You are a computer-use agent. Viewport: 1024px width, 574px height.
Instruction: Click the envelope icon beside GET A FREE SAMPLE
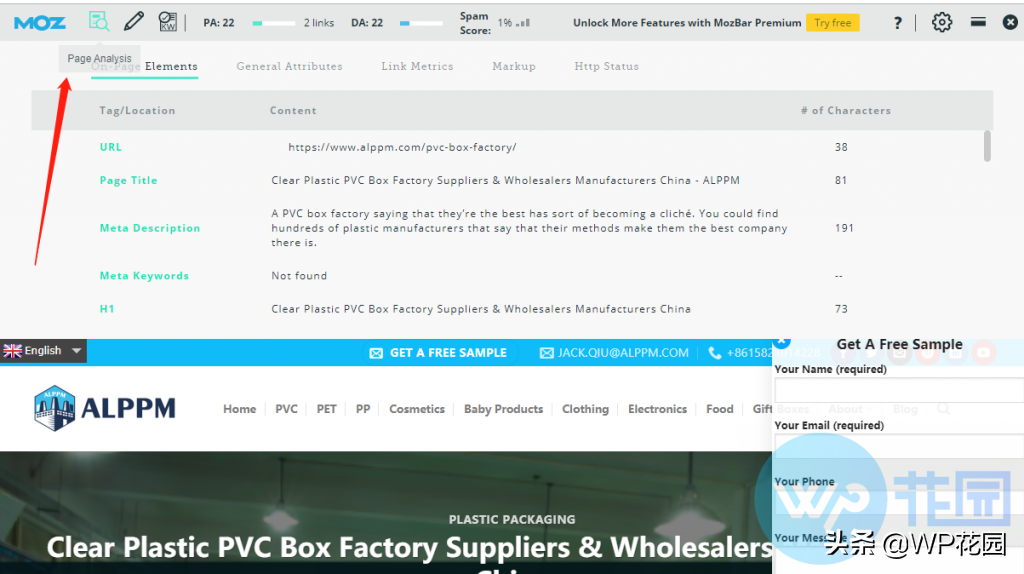[x=376, y=353]
